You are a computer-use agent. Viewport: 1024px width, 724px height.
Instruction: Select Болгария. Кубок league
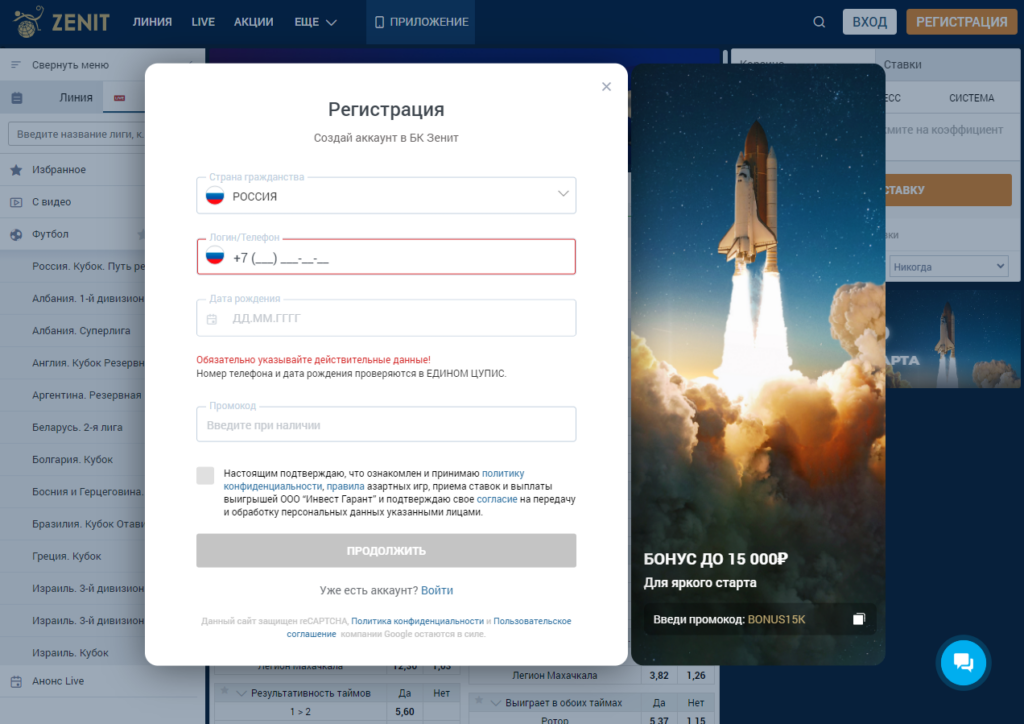click(72, 460)
